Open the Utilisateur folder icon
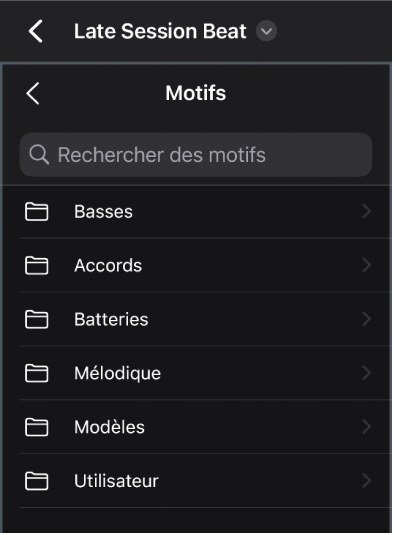The width and height of the screenshot is (394, 535). (37, 481)
